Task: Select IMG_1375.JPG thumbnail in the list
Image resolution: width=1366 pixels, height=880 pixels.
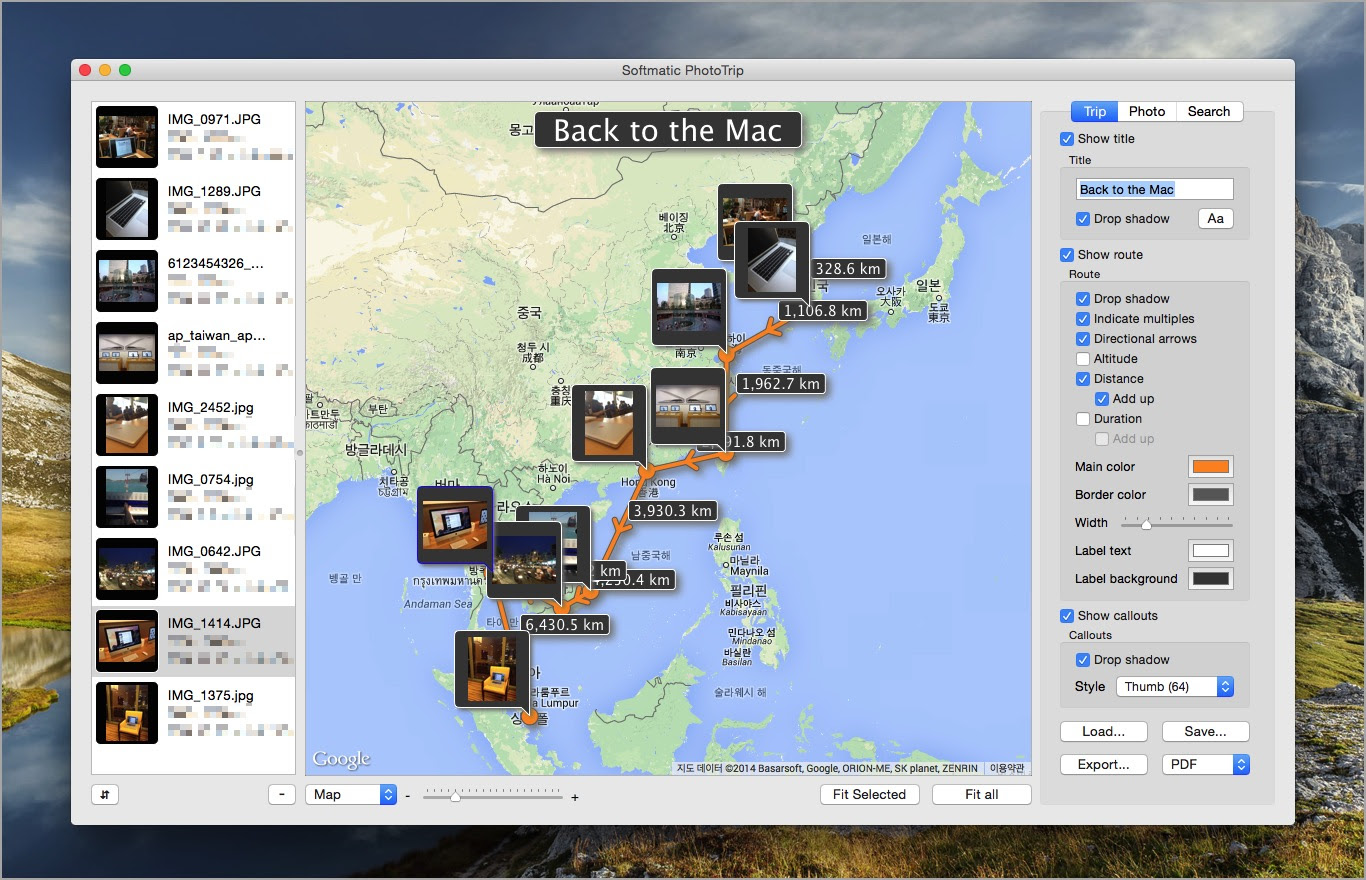Action: coord(127,713)
